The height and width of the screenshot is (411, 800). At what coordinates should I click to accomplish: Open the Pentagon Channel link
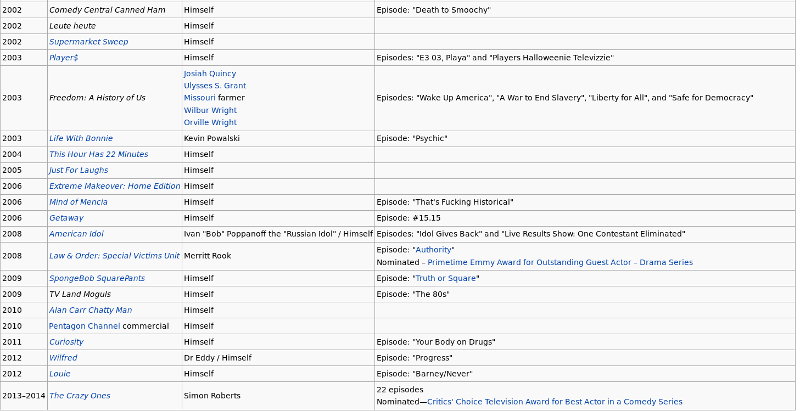(x=85, y=326)
